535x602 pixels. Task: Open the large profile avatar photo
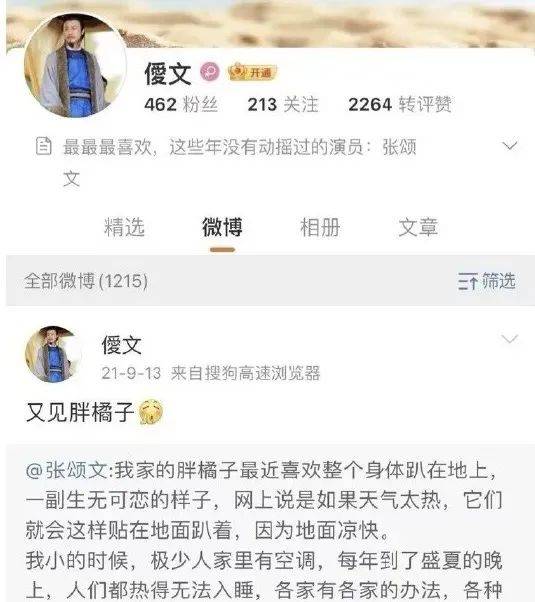(x=75, y=65)
